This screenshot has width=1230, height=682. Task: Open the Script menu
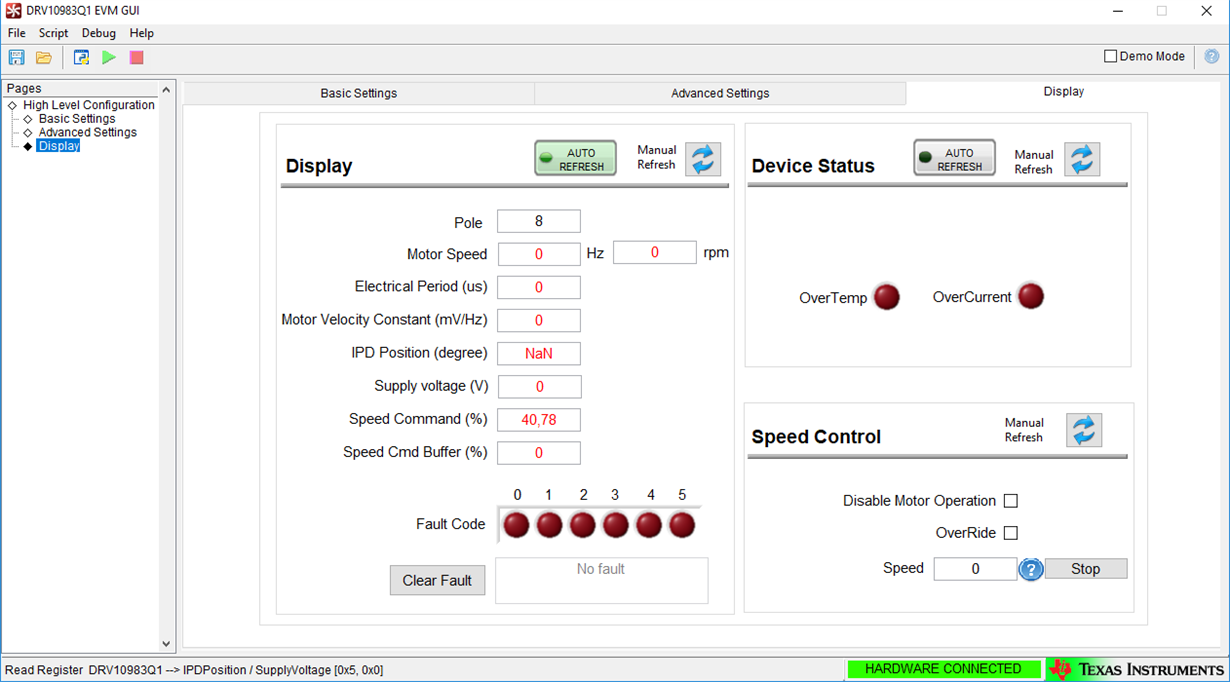point(53,33)
